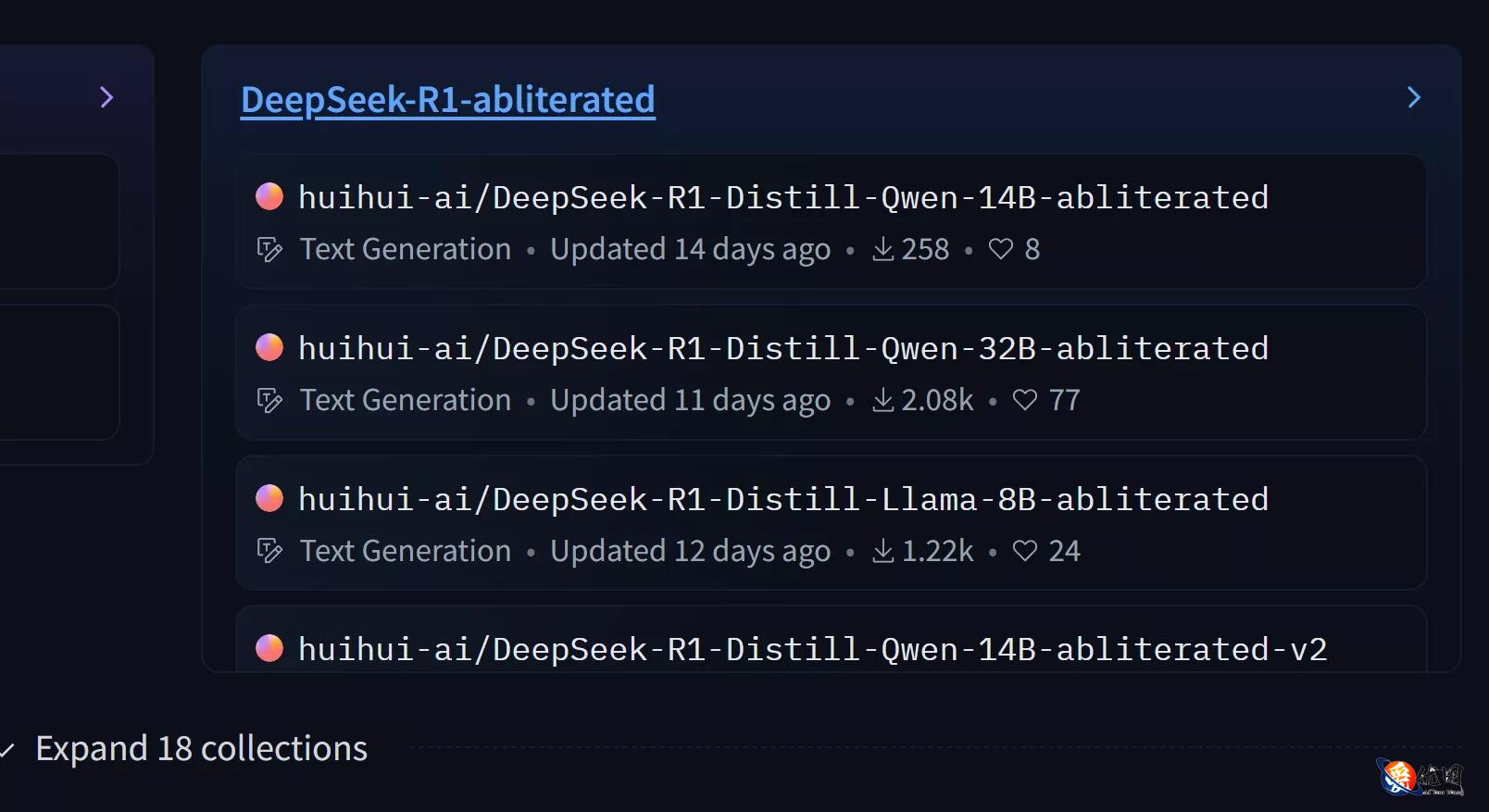Click the avatar of Qwen-14B-abliterated model
The width and height of the screenshot is (1489, 812).
point(269,196)
